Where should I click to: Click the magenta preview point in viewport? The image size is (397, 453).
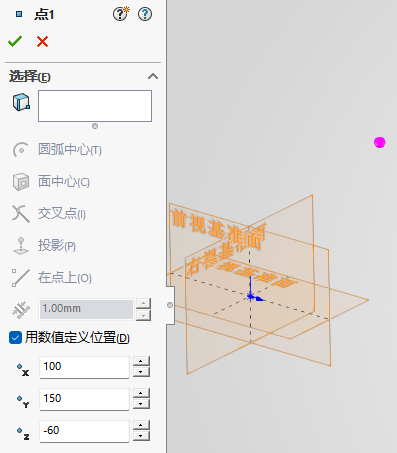pyautogui.click(x=380, y=142)
